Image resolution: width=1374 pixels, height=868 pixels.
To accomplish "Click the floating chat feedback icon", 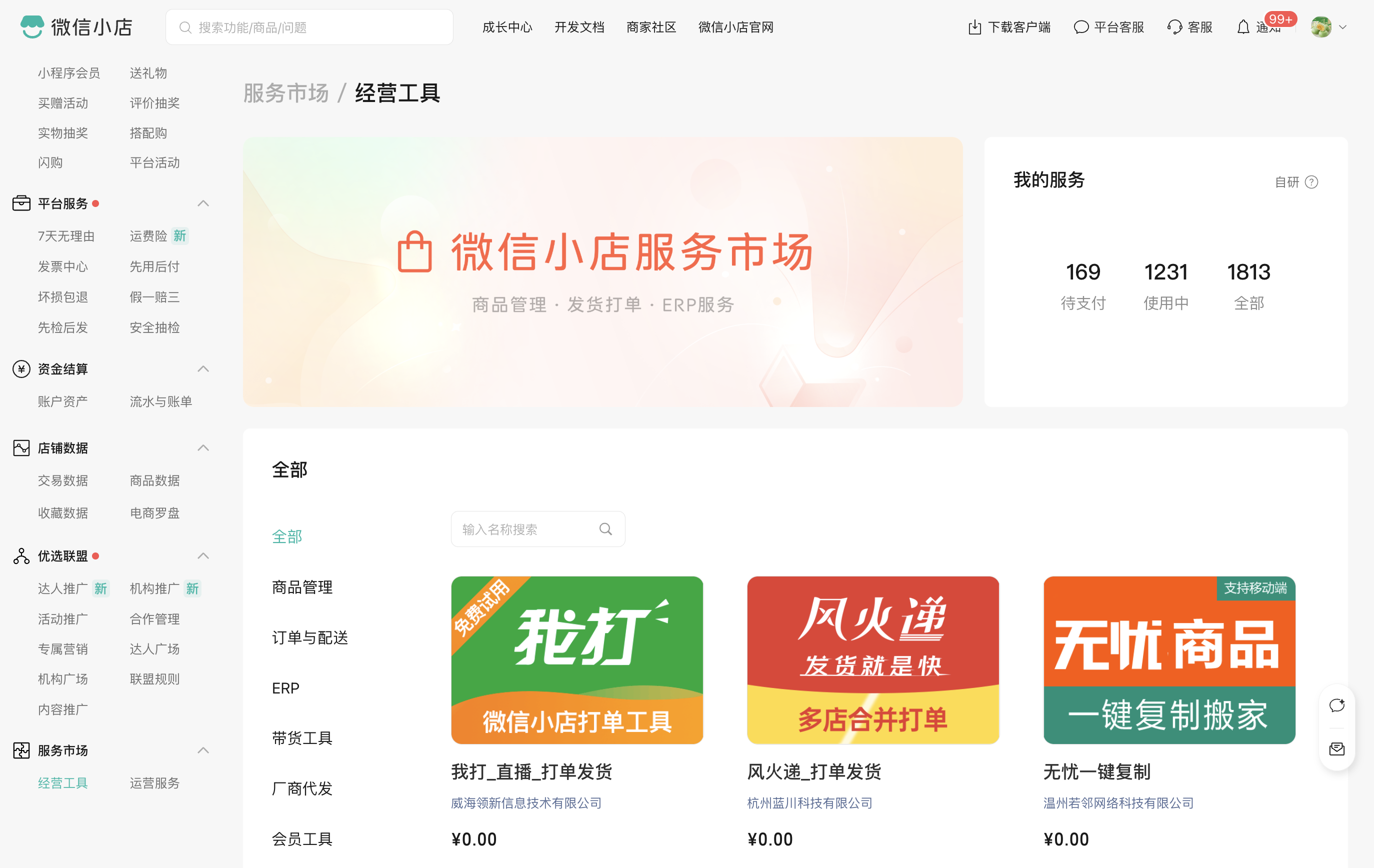I will point(1336,705).
